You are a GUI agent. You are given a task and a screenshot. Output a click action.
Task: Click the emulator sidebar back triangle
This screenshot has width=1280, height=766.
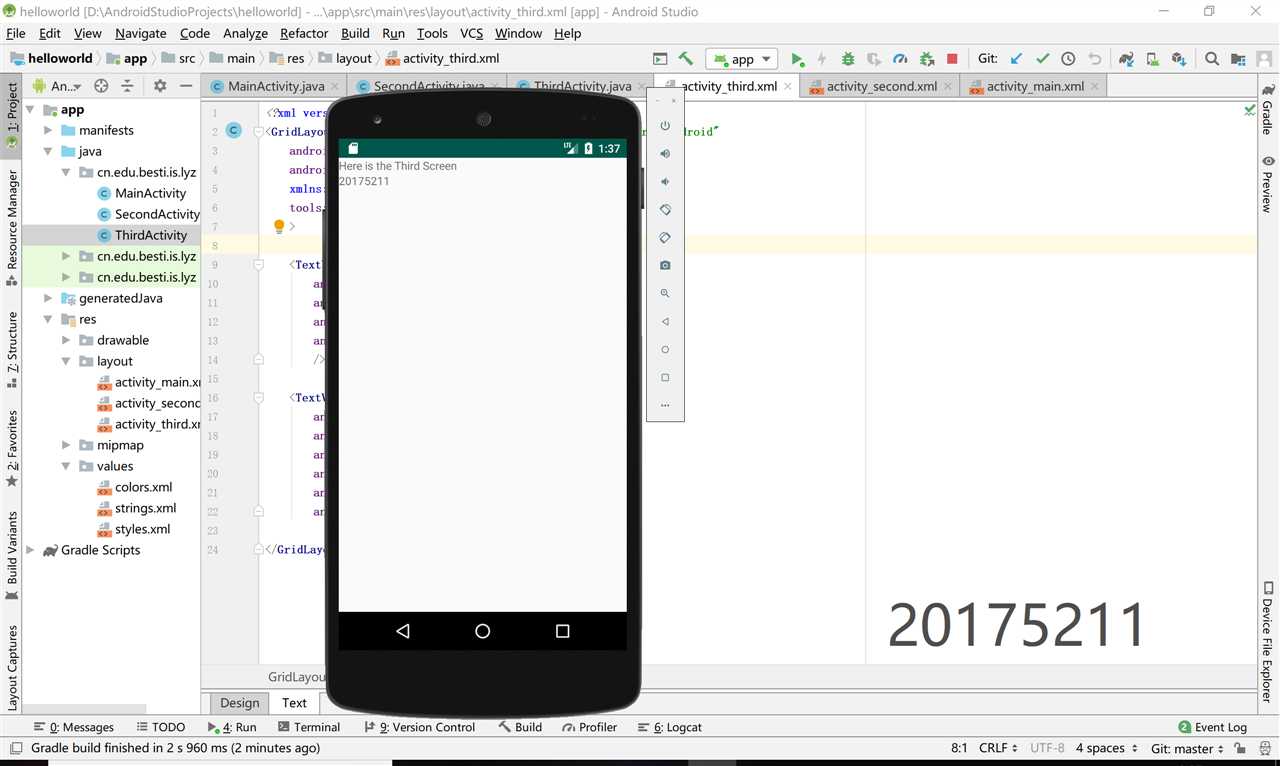coord(665,322)
